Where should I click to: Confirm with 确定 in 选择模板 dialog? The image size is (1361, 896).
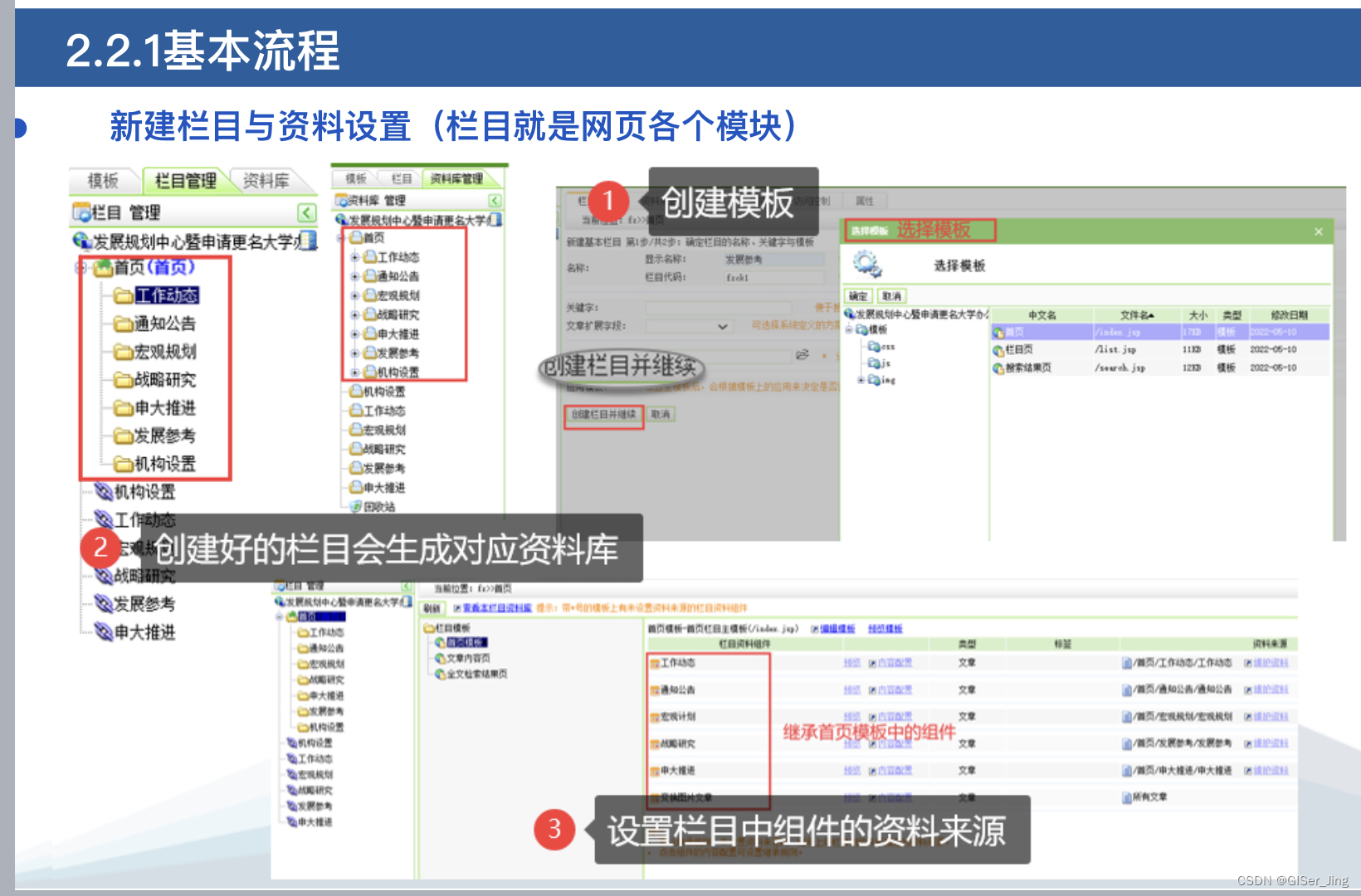click(859, 296)
